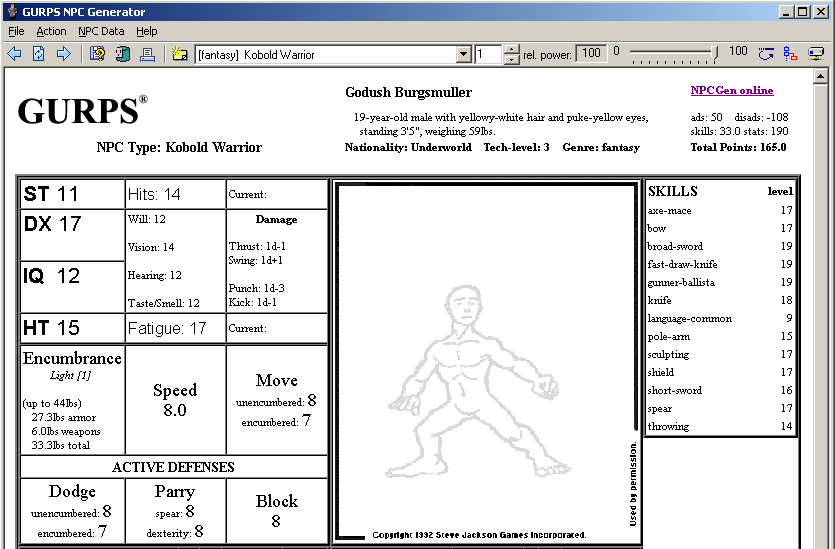Screen dimensions: 835x549
Task: Click the NPC Type: Kobold Warrior text
Action: pyautogui.click(x=179, y=148)
